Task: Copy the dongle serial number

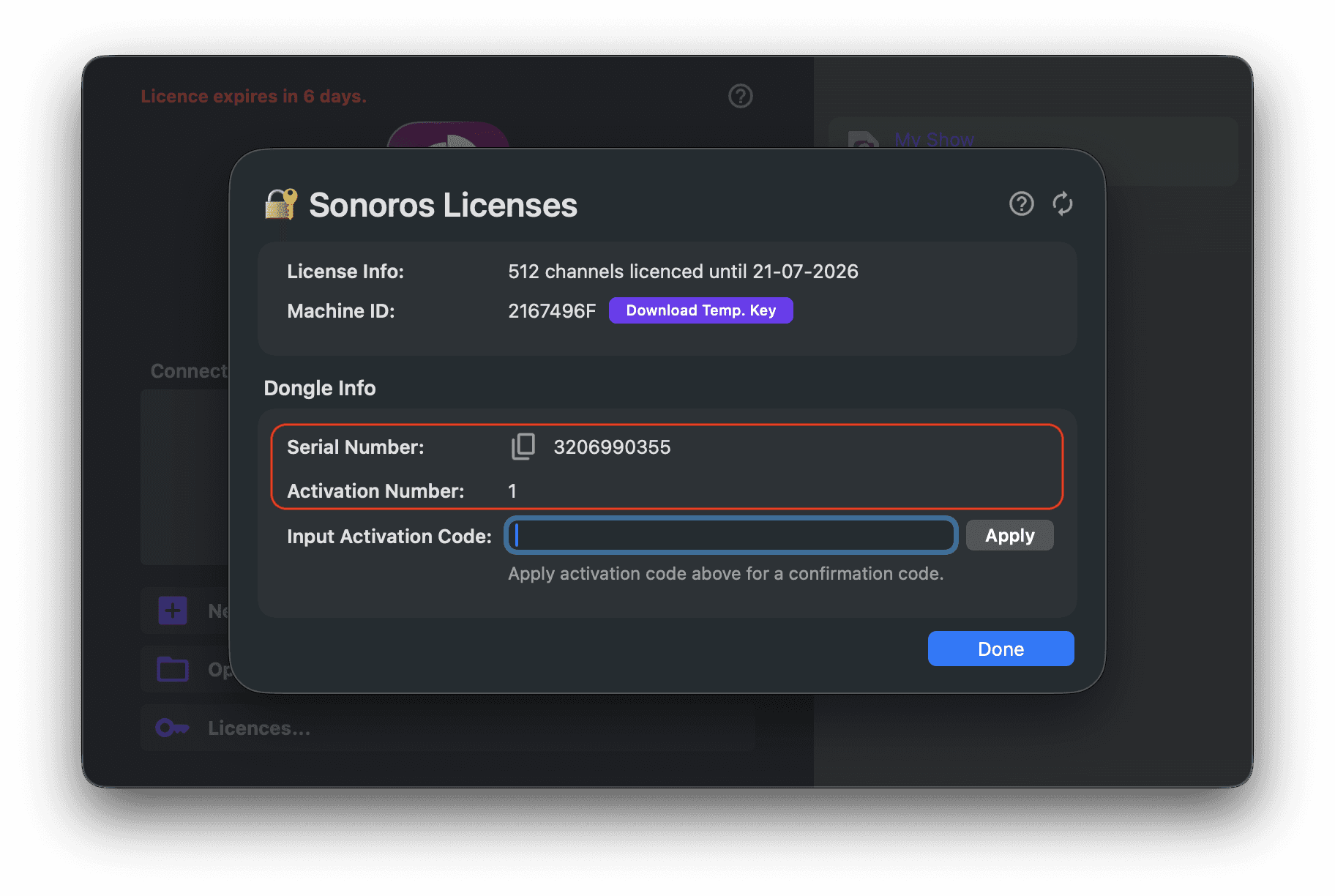Action: click(523, 447)
